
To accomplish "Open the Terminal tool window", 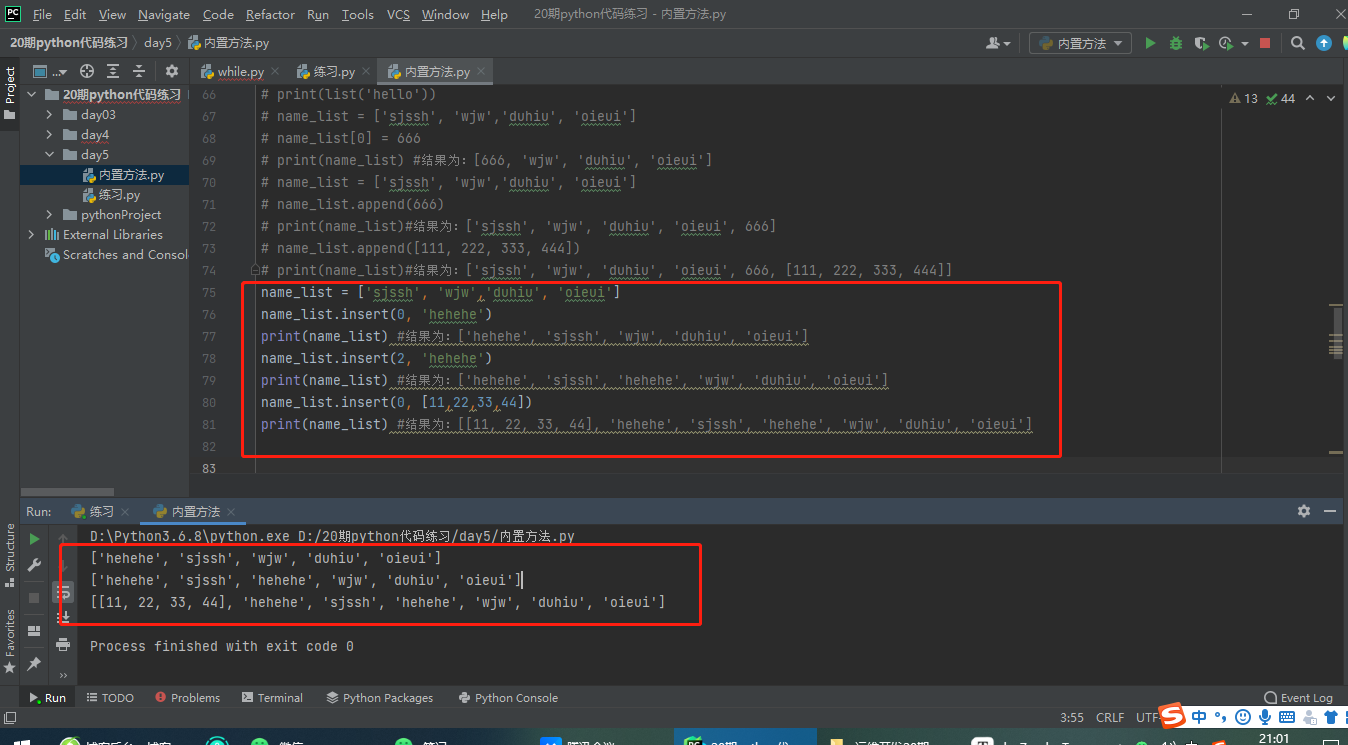I will click(x=271, y=698).
